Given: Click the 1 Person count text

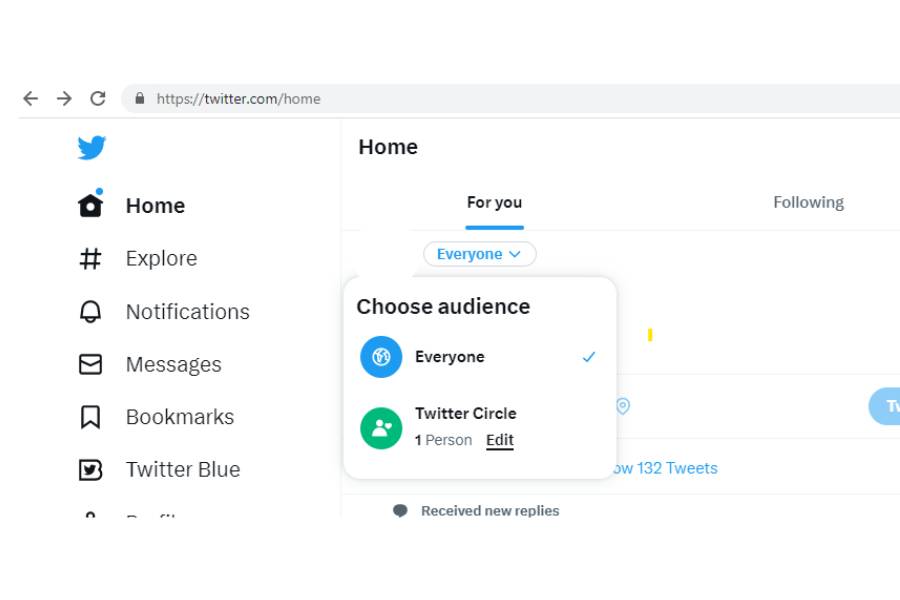Looking at the screenshot, I should point(443,440).
